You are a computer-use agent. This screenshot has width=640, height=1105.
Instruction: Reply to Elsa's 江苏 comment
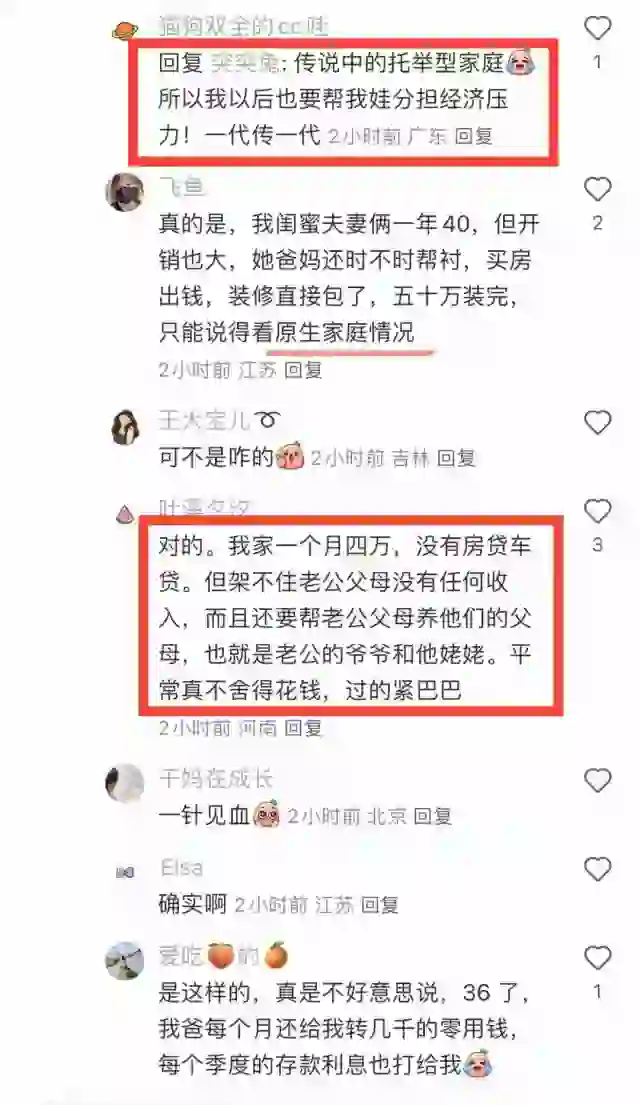[379, 905]
